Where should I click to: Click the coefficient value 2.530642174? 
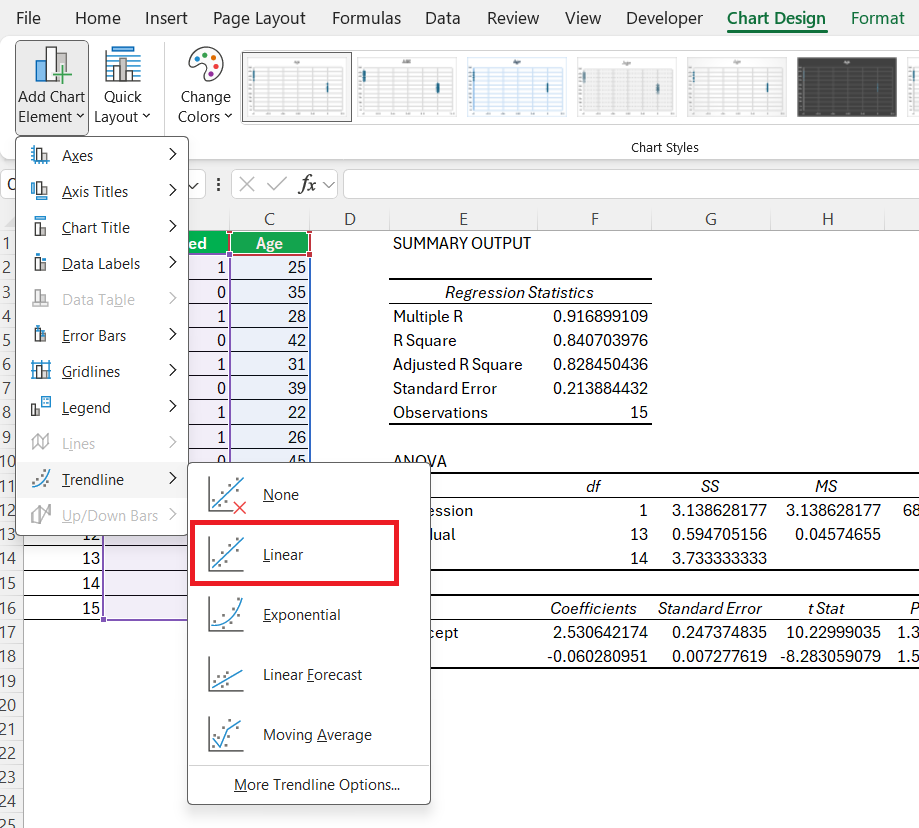coord(600,632)
